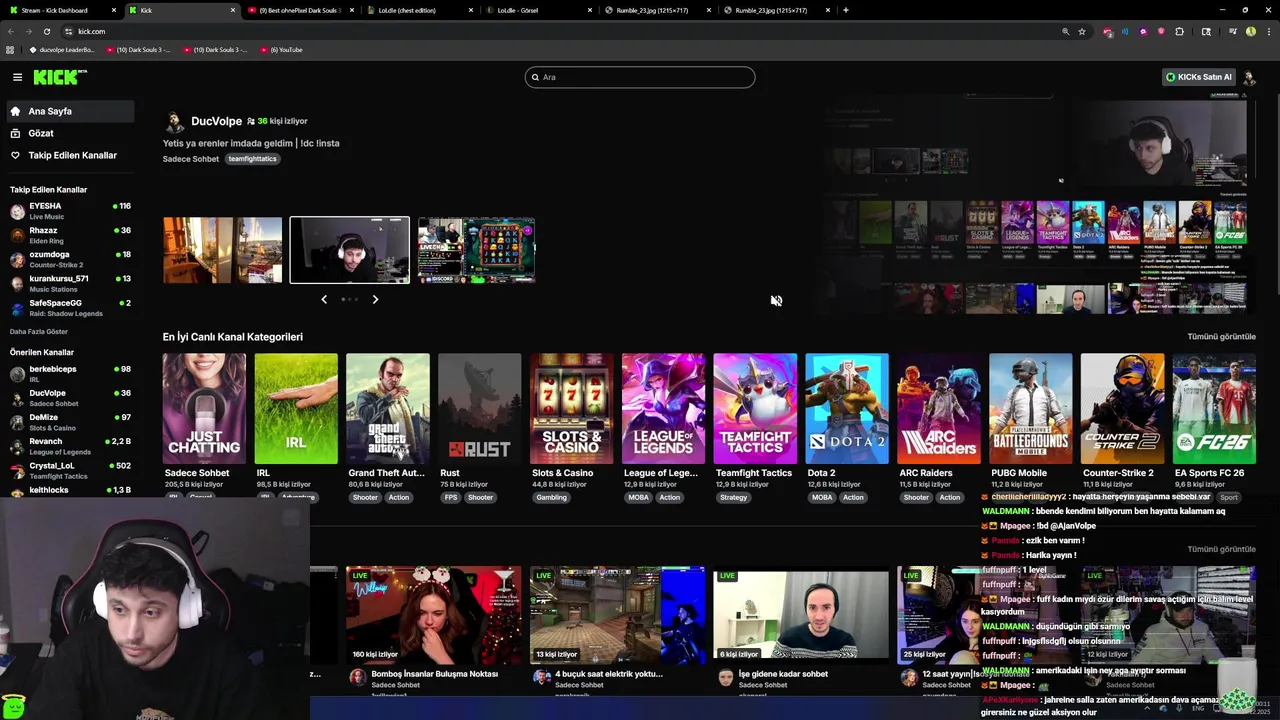The width and height of the screenshot is (1280, 720).
Task: Open the League of Legends category cover
Action: 663,408
